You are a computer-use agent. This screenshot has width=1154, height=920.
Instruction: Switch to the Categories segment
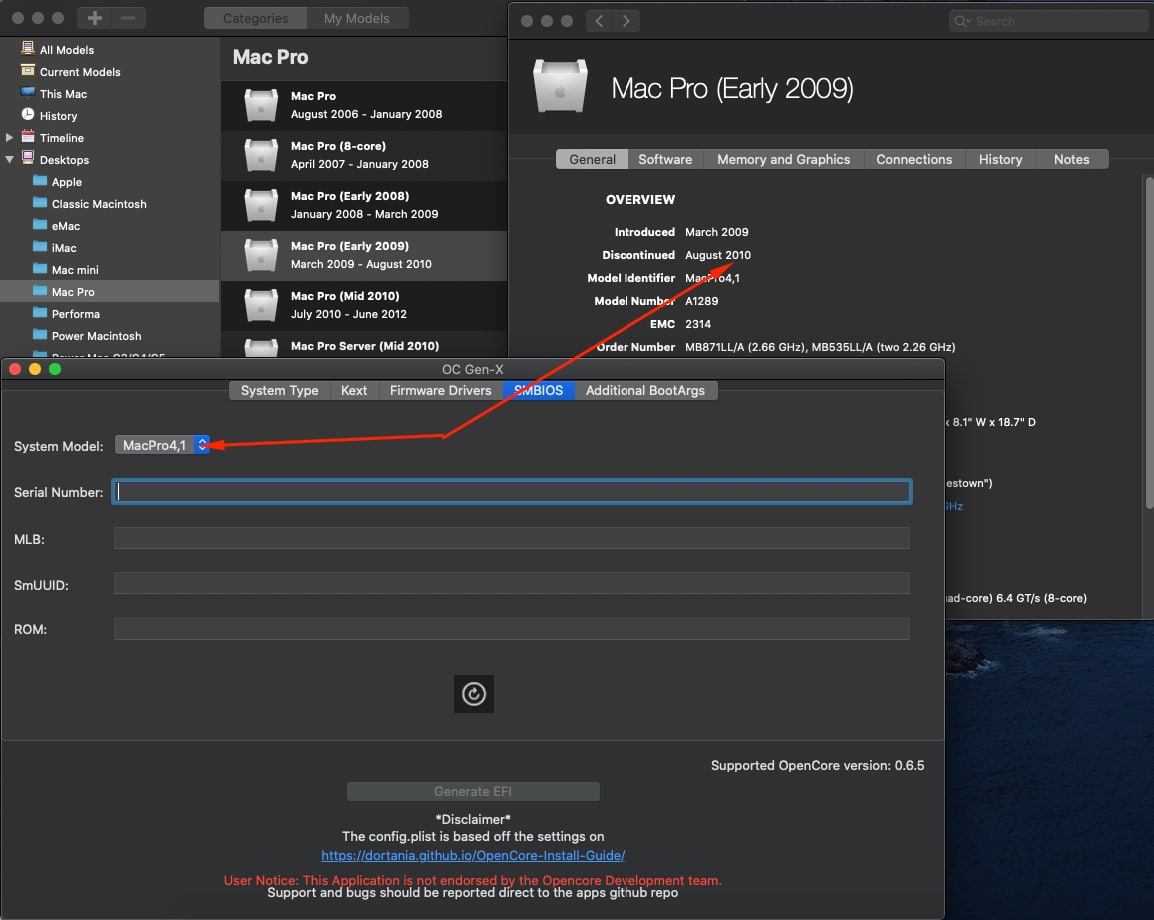click(x=255, y=18)
